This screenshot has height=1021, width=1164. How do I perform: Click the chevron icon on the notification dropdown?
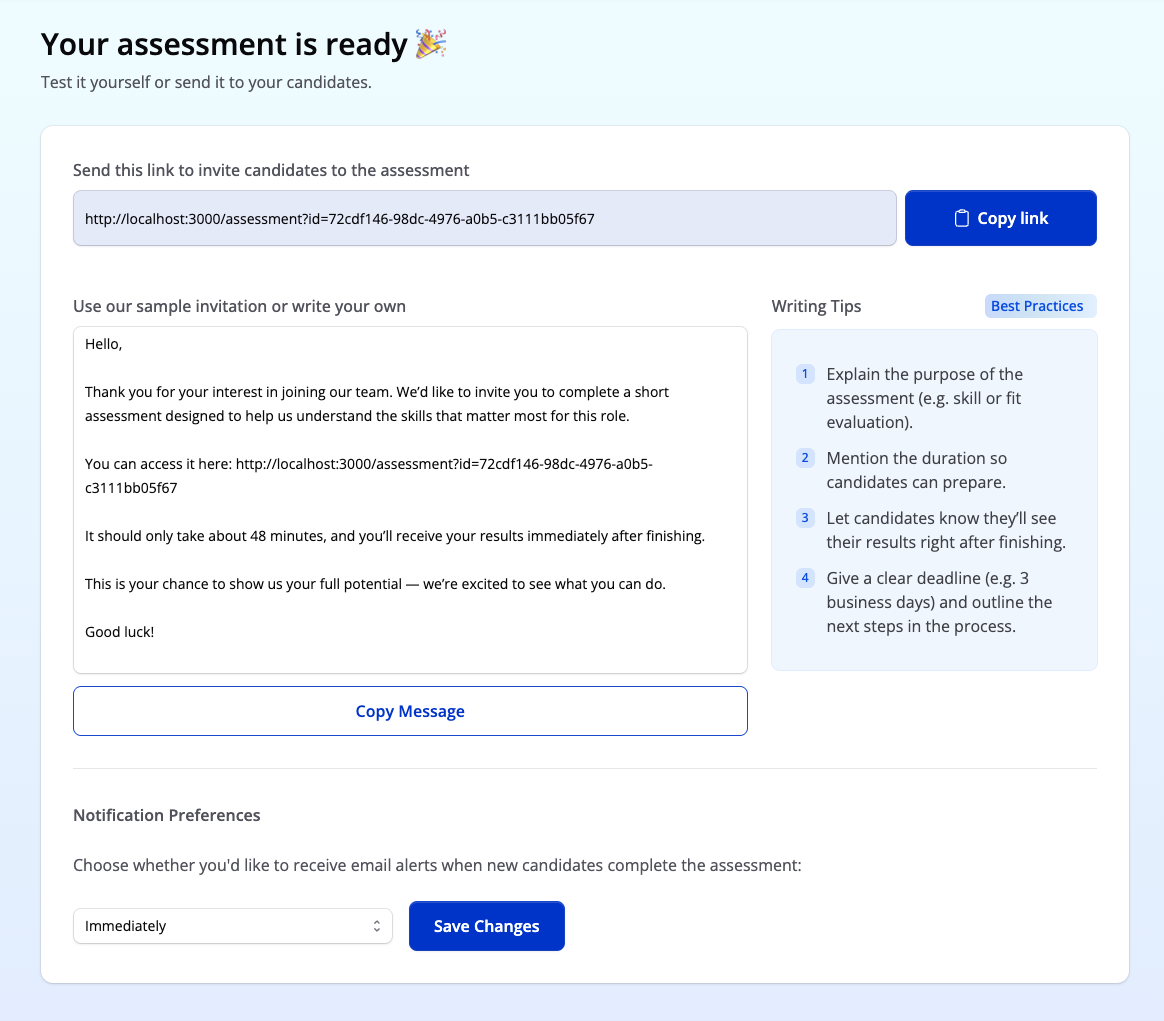coord(377,926)
